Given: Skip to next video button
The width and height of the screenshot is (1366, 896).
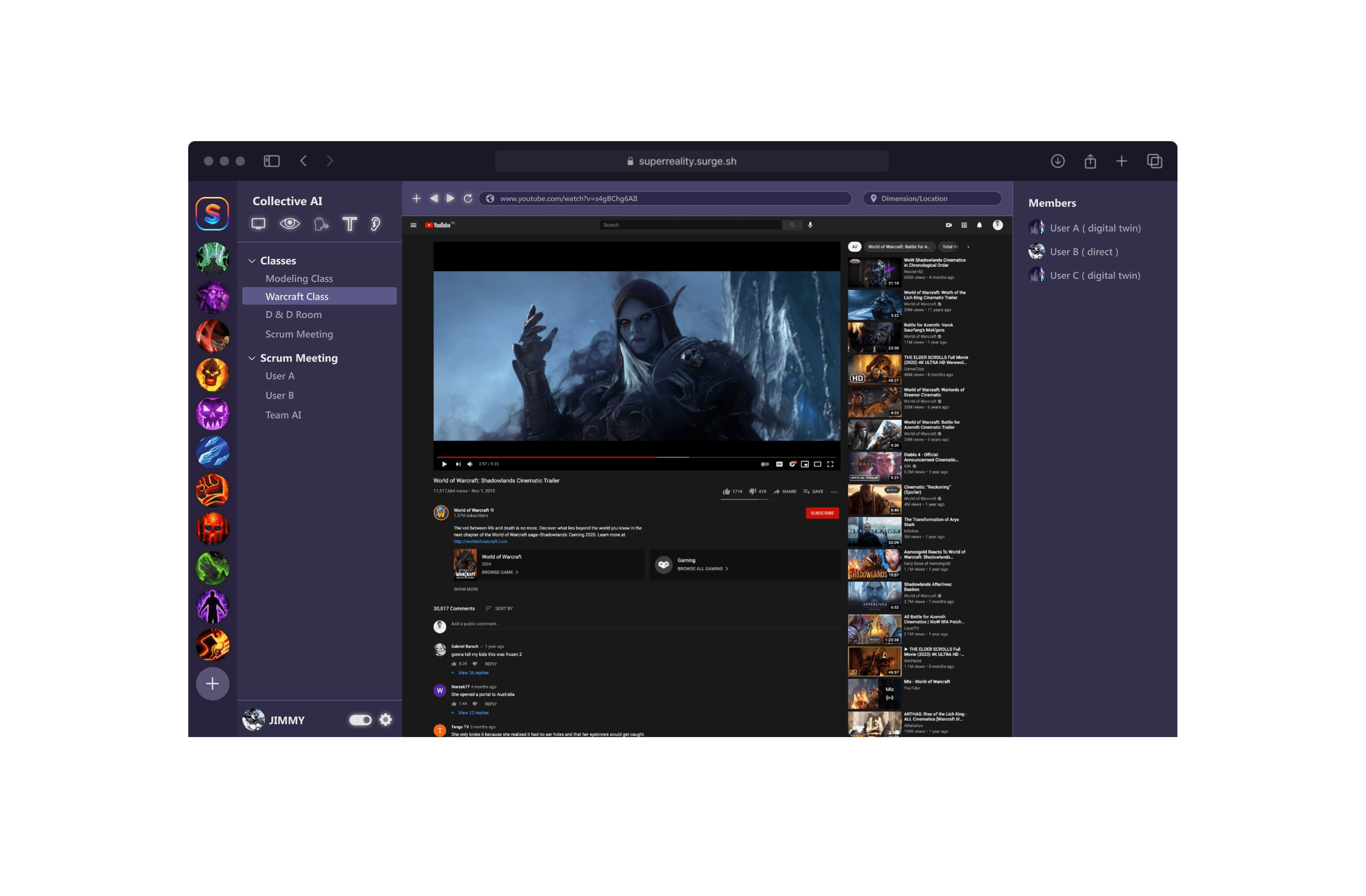Looking at the screenshot, I should tap(458, 465).
